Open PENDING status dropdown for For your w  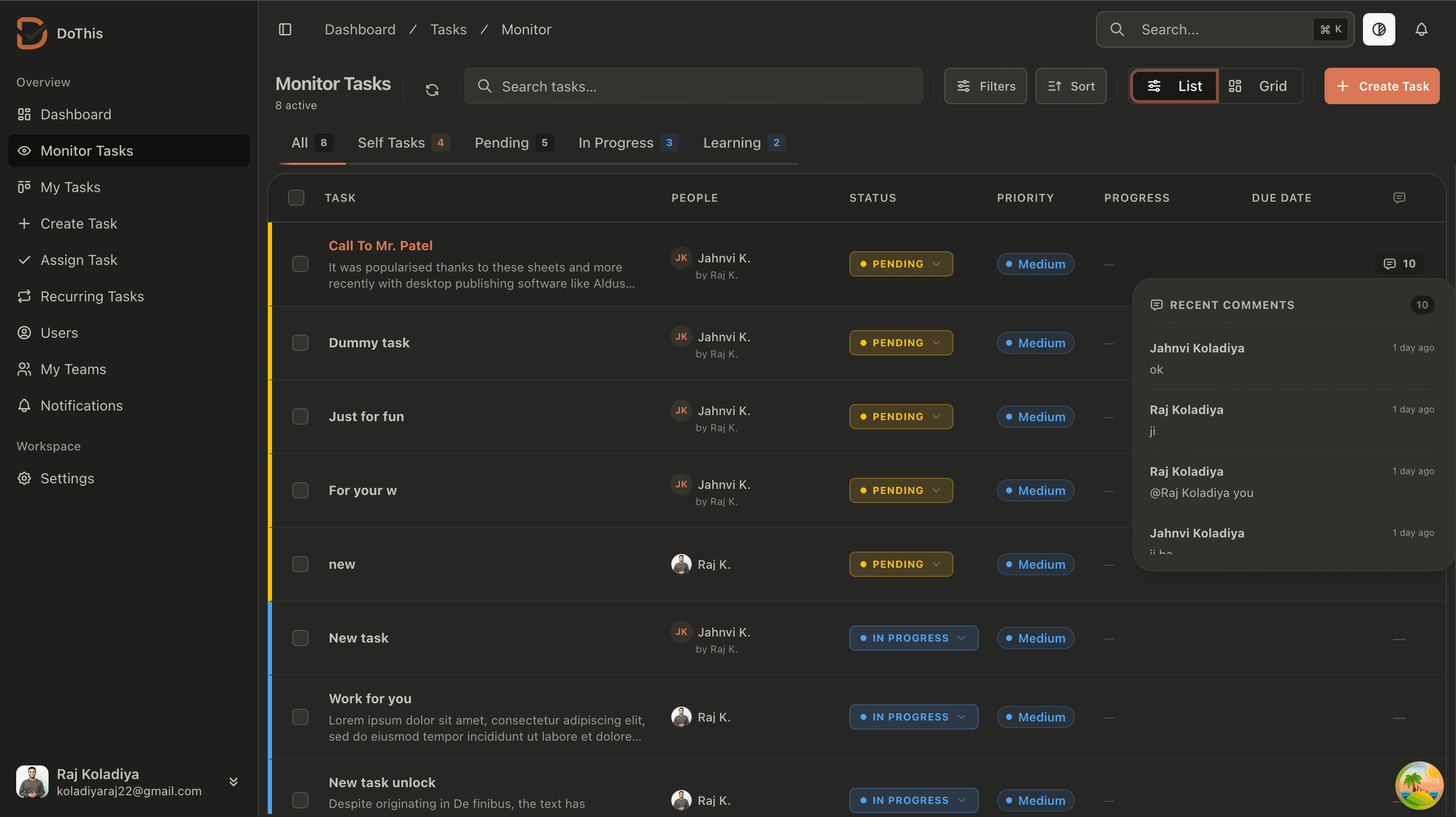[x=901, y=490]
